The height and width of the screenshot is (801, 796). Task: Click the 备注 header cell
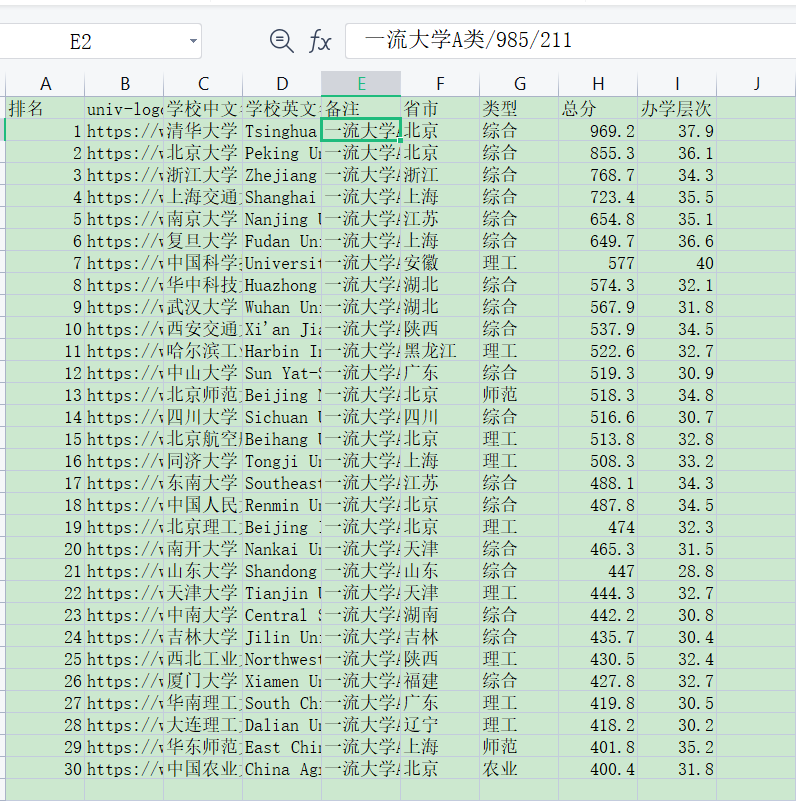[x=361, y=108]
